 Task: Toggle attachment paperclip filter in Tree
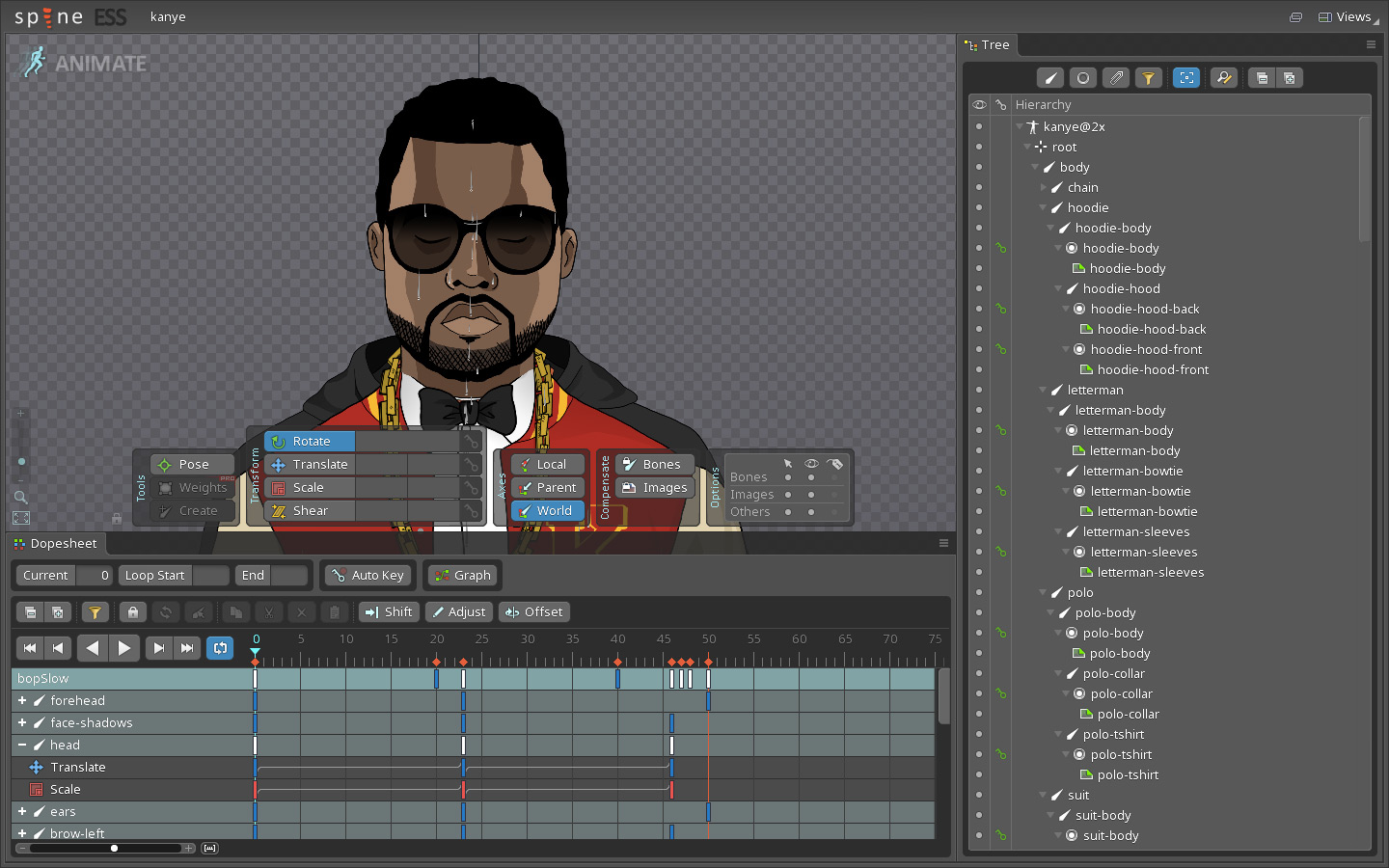[x=1116, y=78]
